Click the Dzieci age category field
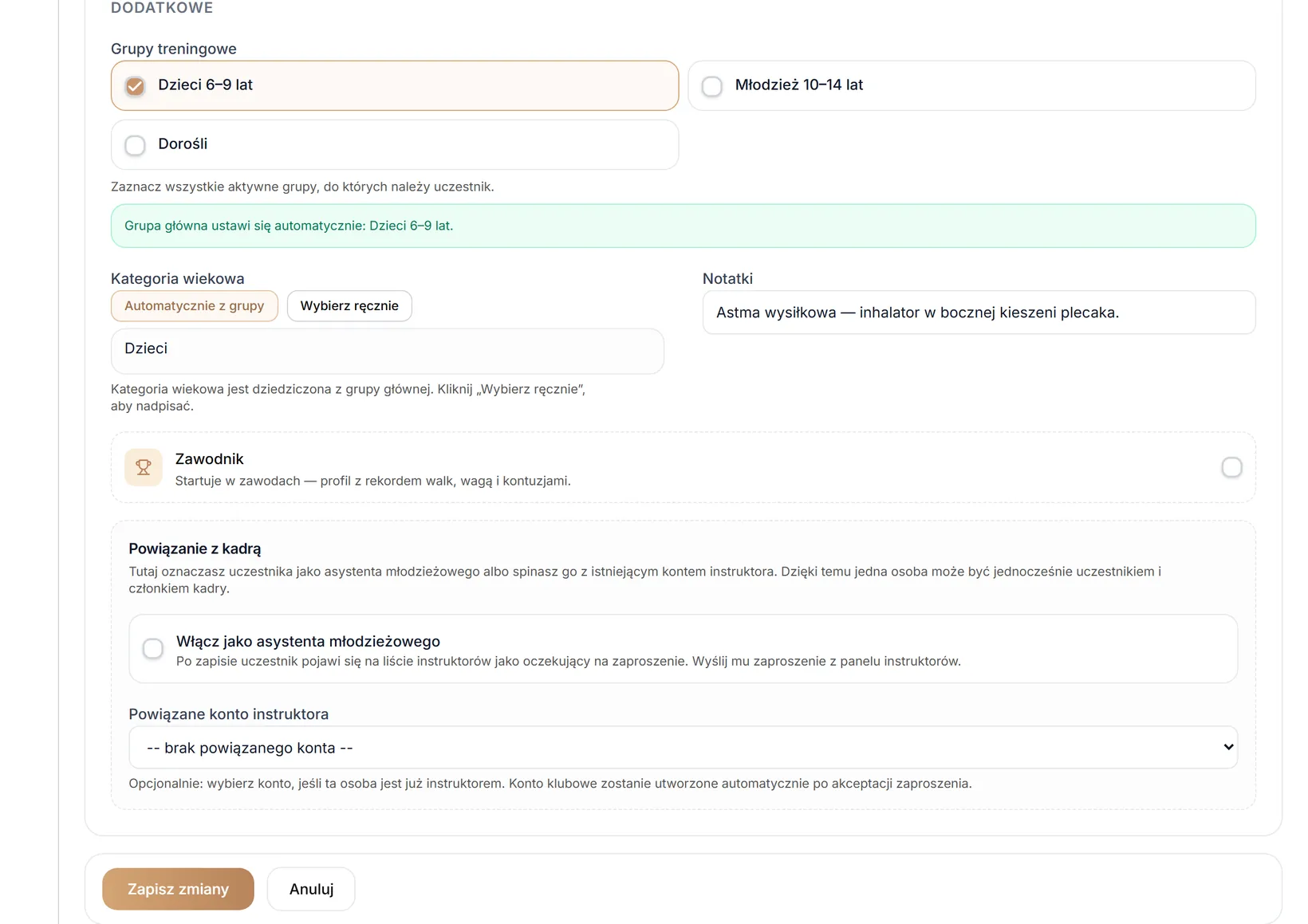Image resolution: width=1308 pixels, height=924 pixels. point(388,351)
